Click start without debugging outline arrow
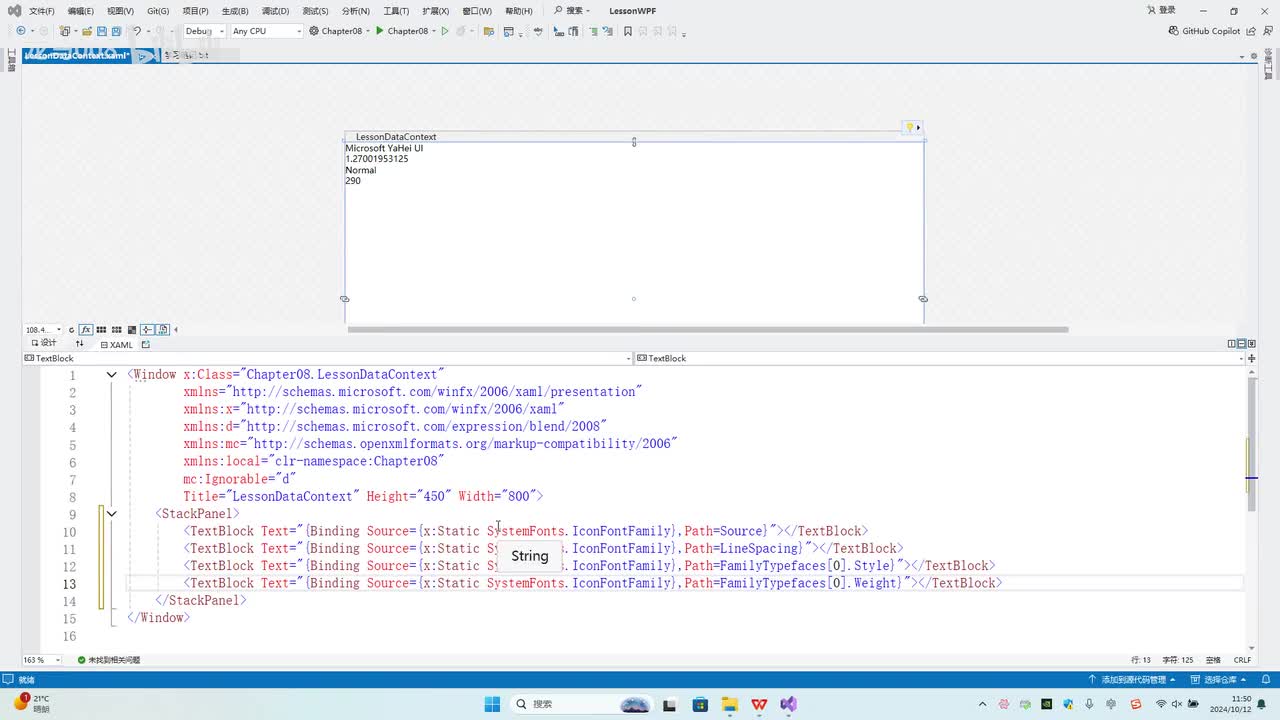1280x720 pixels. (446, 31)
